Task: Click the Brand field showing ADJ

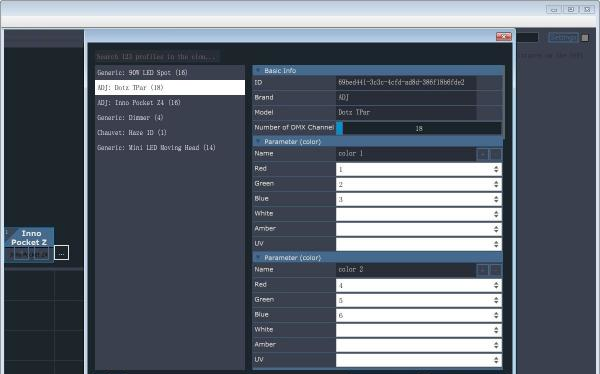Action: click(x=406, y=98)
